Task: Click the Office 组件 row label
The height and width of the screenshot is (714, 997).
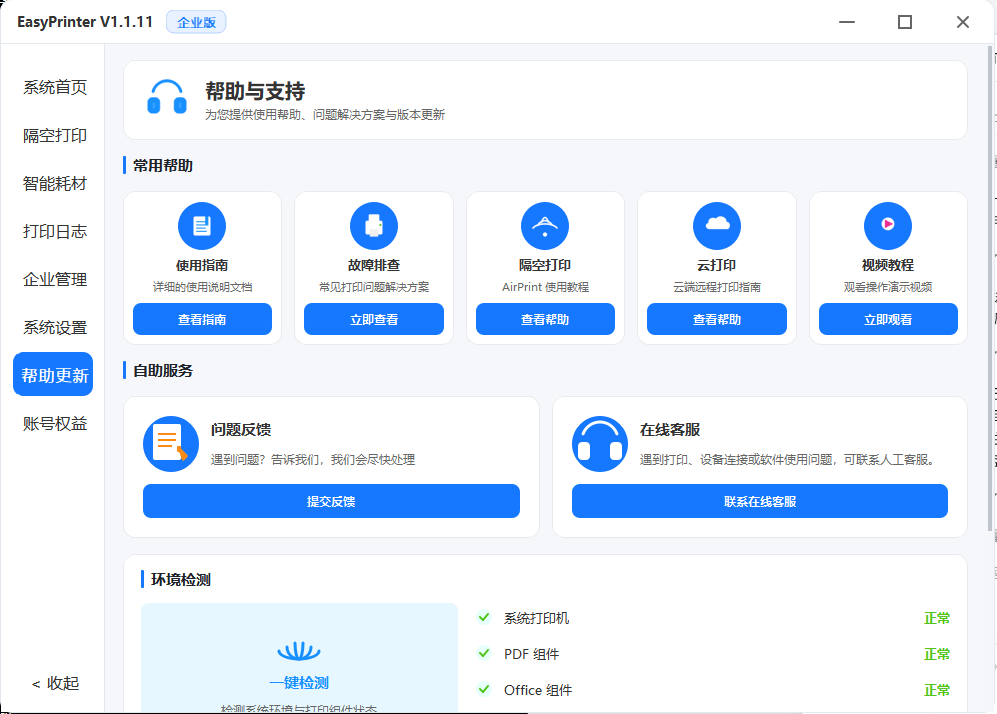Action: pyautogui.click(x=538, y=690)
